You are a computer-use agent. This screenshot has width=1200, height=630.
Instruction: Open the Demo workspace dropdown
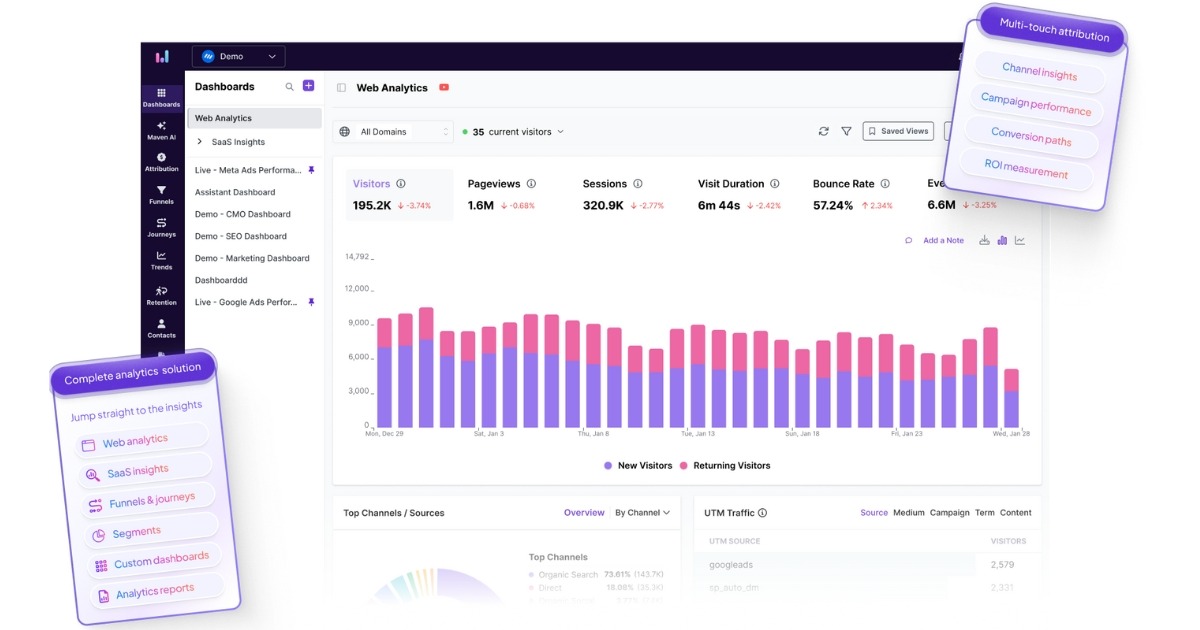click(x=238, y=56)
